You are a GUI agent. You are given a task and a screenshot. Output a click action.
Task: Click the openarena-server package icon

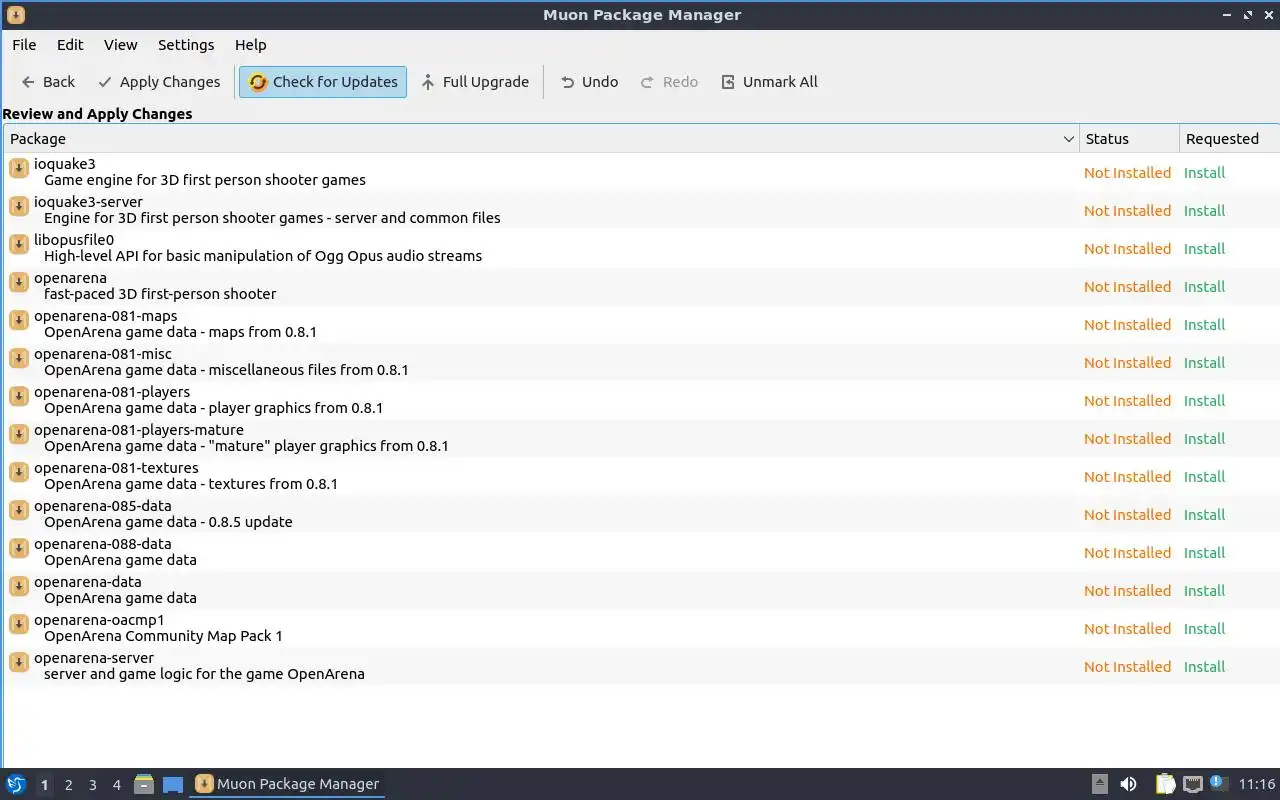pyautogui.click(x=18, y=662)
